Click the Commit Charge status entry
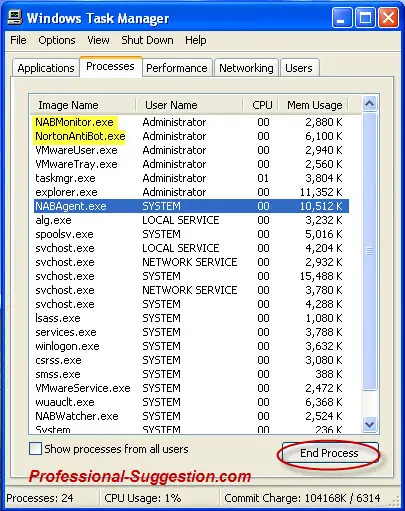The width and height of the screenshot is (405, 511). (x=302, y=498)
